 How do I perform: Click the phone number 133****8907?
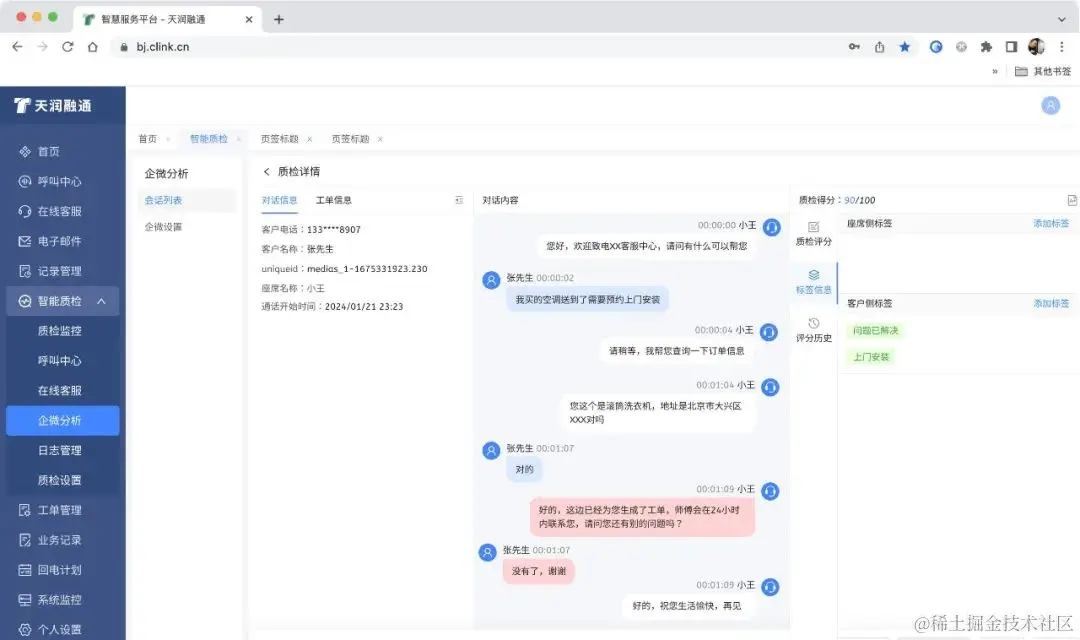(334, 229)
